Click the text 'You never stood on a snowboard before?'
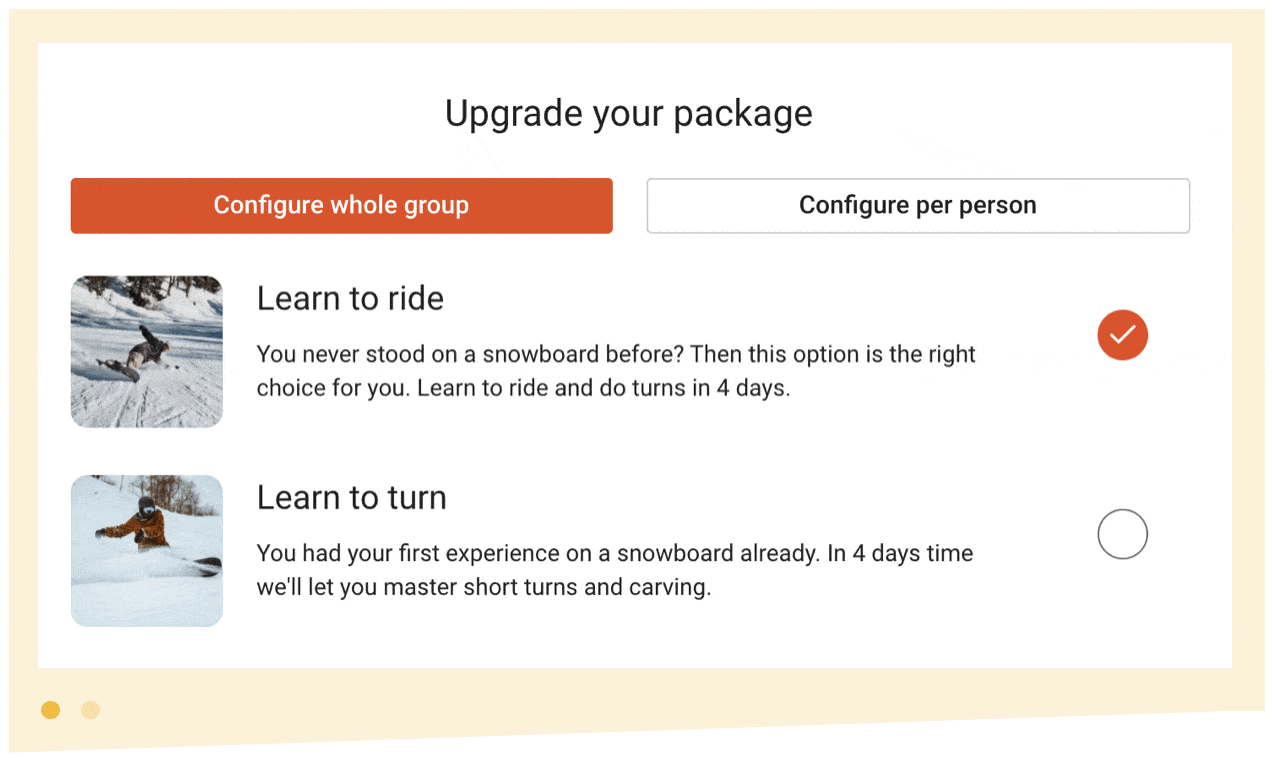The image size is (1272, 768). click(471, 354)
